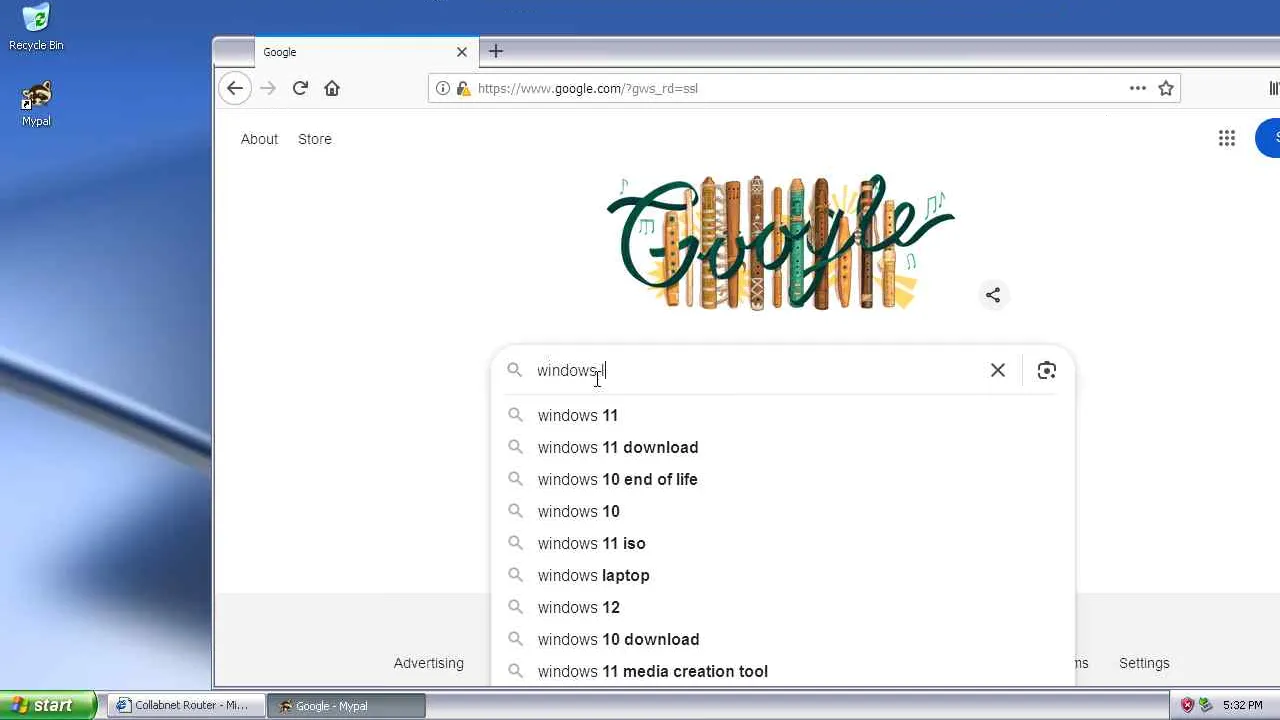Click the Google doodle logo
The width and height of the screenshot is (1280, 720).
coord(780,242)
